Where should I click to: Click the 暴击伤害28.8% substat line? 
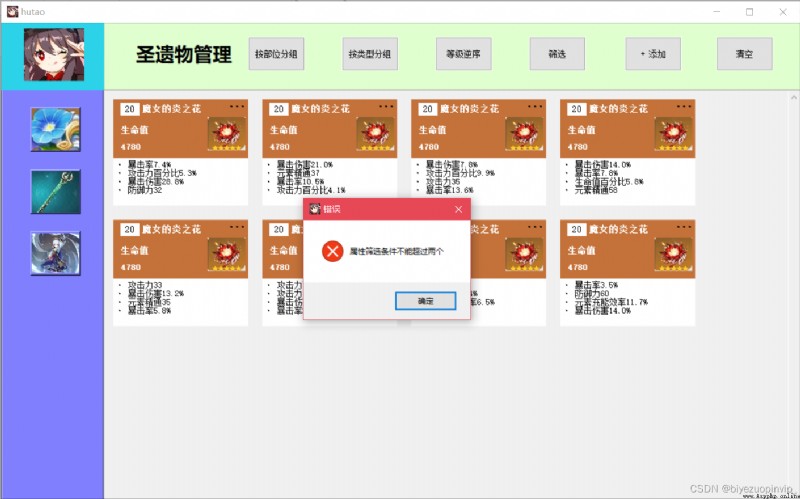pos(156,181)
